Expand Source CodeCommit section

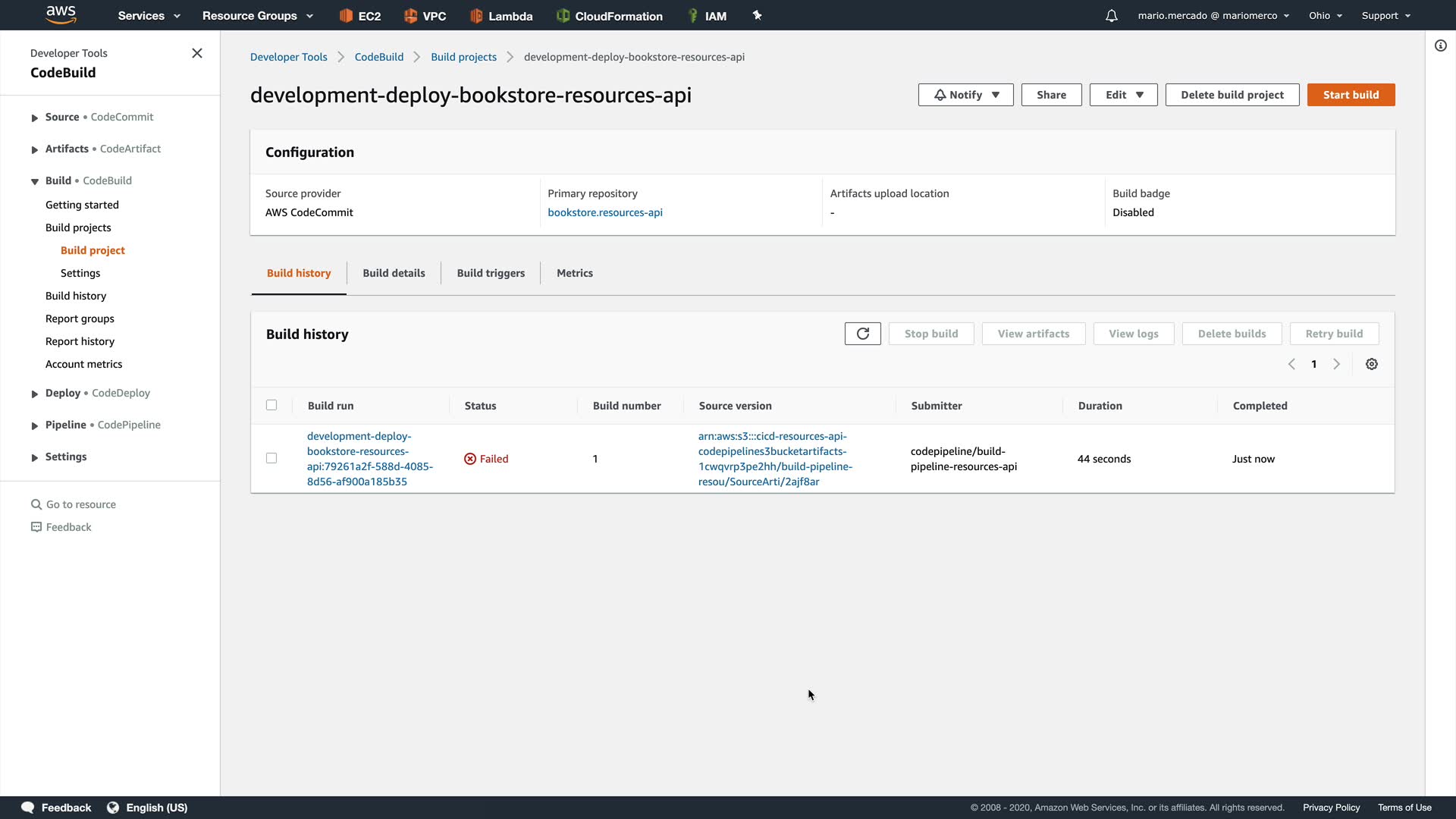click(35, 118)
